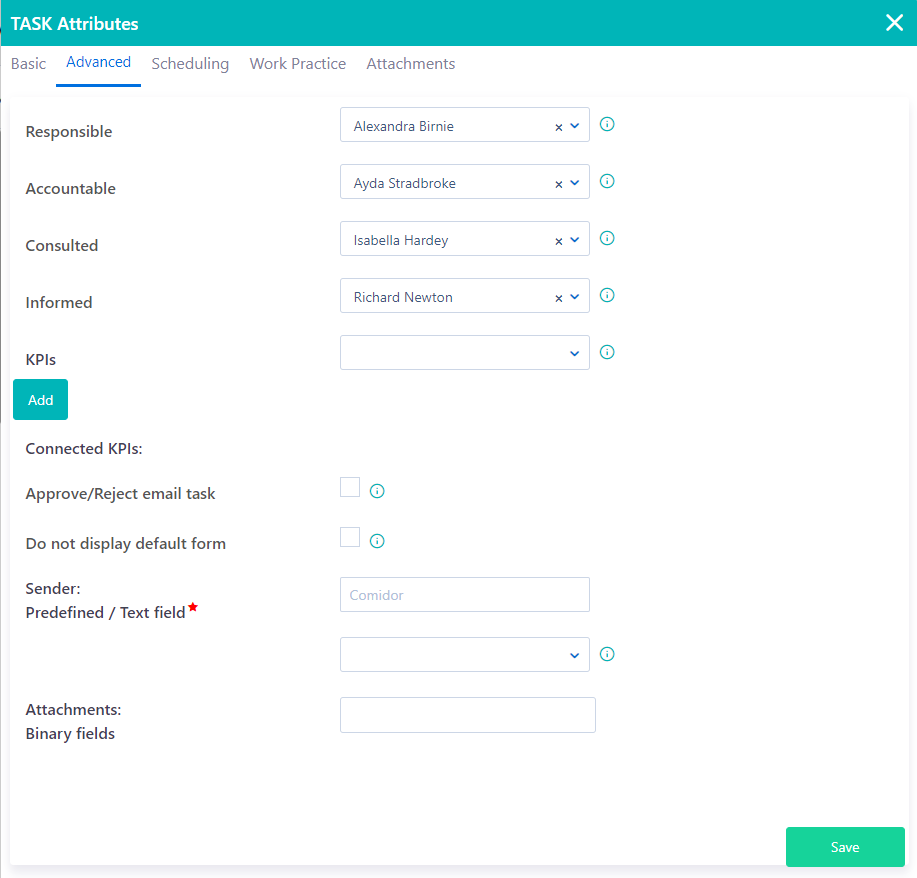Clear Ayda Stradbroke with the x control
The height and width of the screenshot is (878, 917).
point(560,182)
